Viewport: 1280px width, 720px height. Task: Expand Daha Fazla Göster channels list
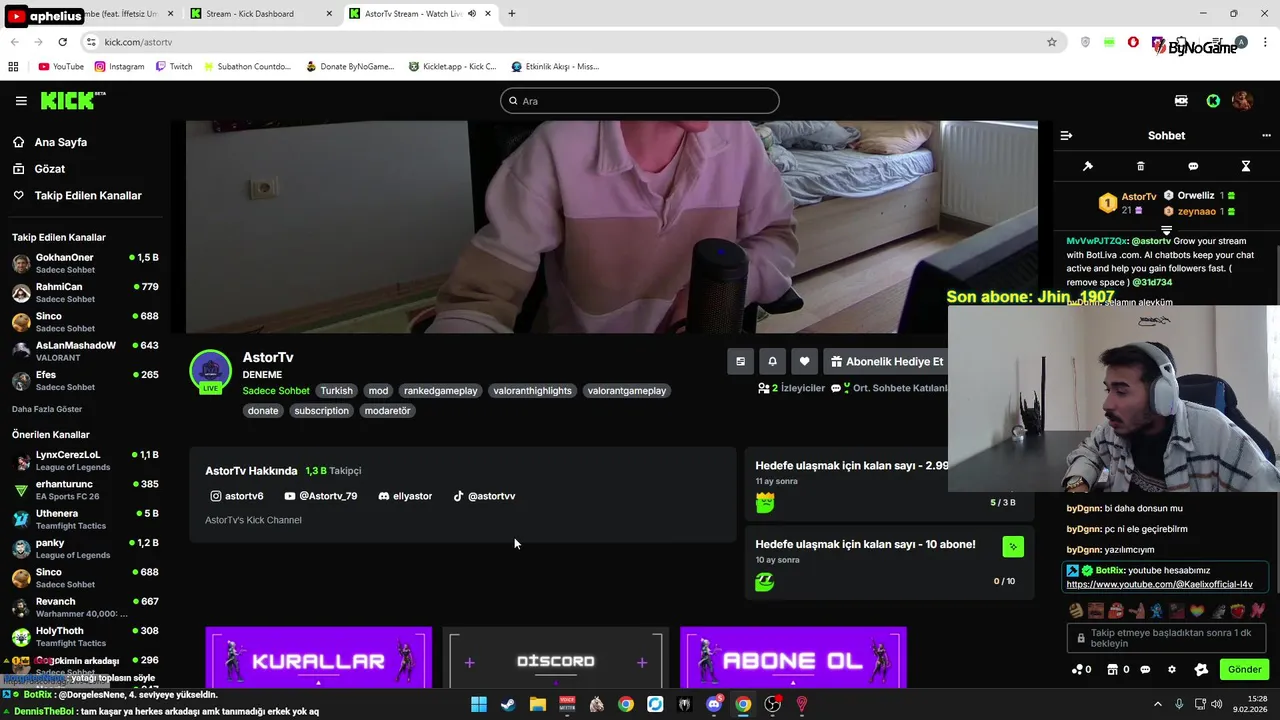(x=47, y=409)
